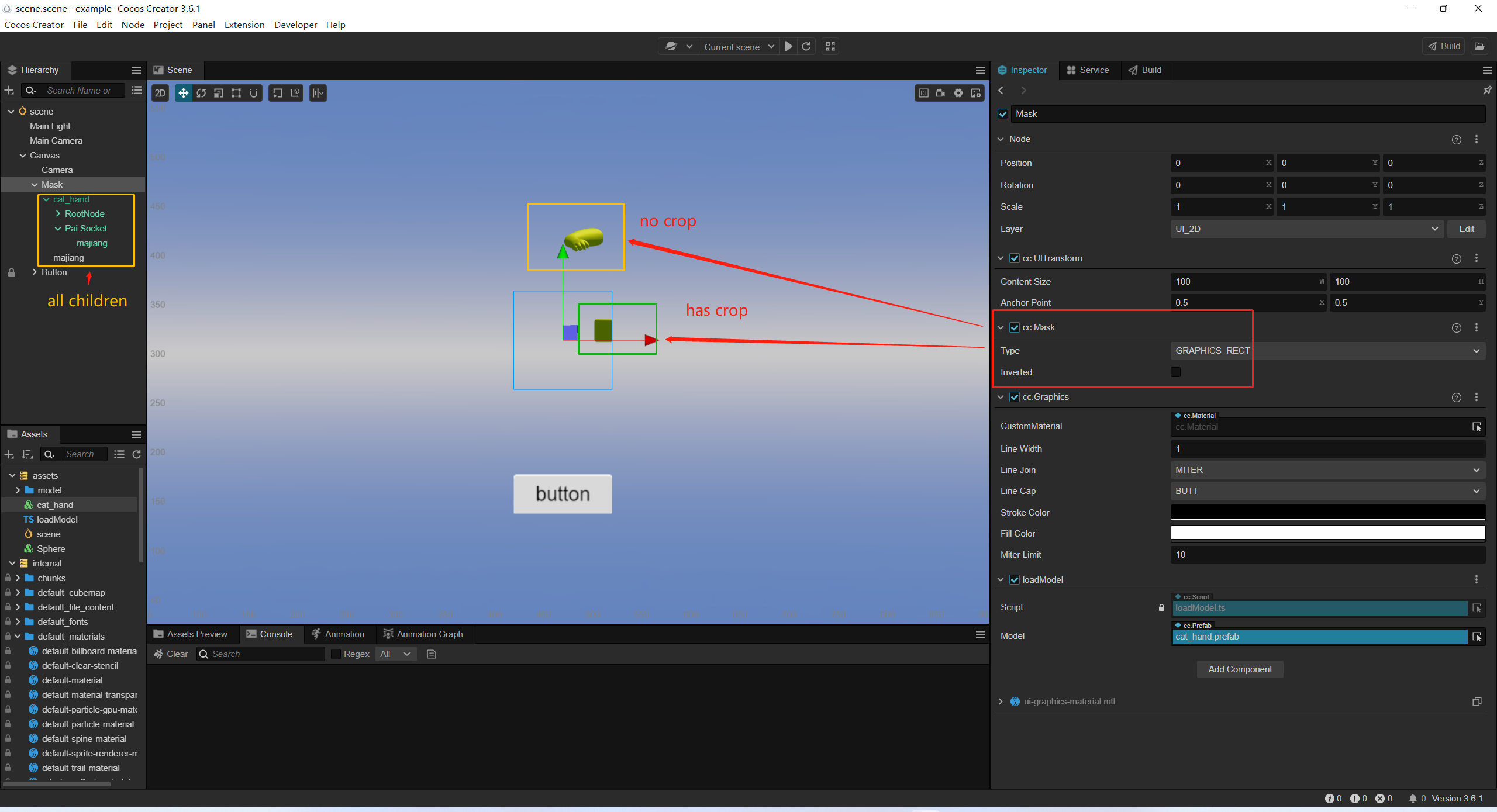Expand the Button node in Hierarchy

[x=35, y=272]
